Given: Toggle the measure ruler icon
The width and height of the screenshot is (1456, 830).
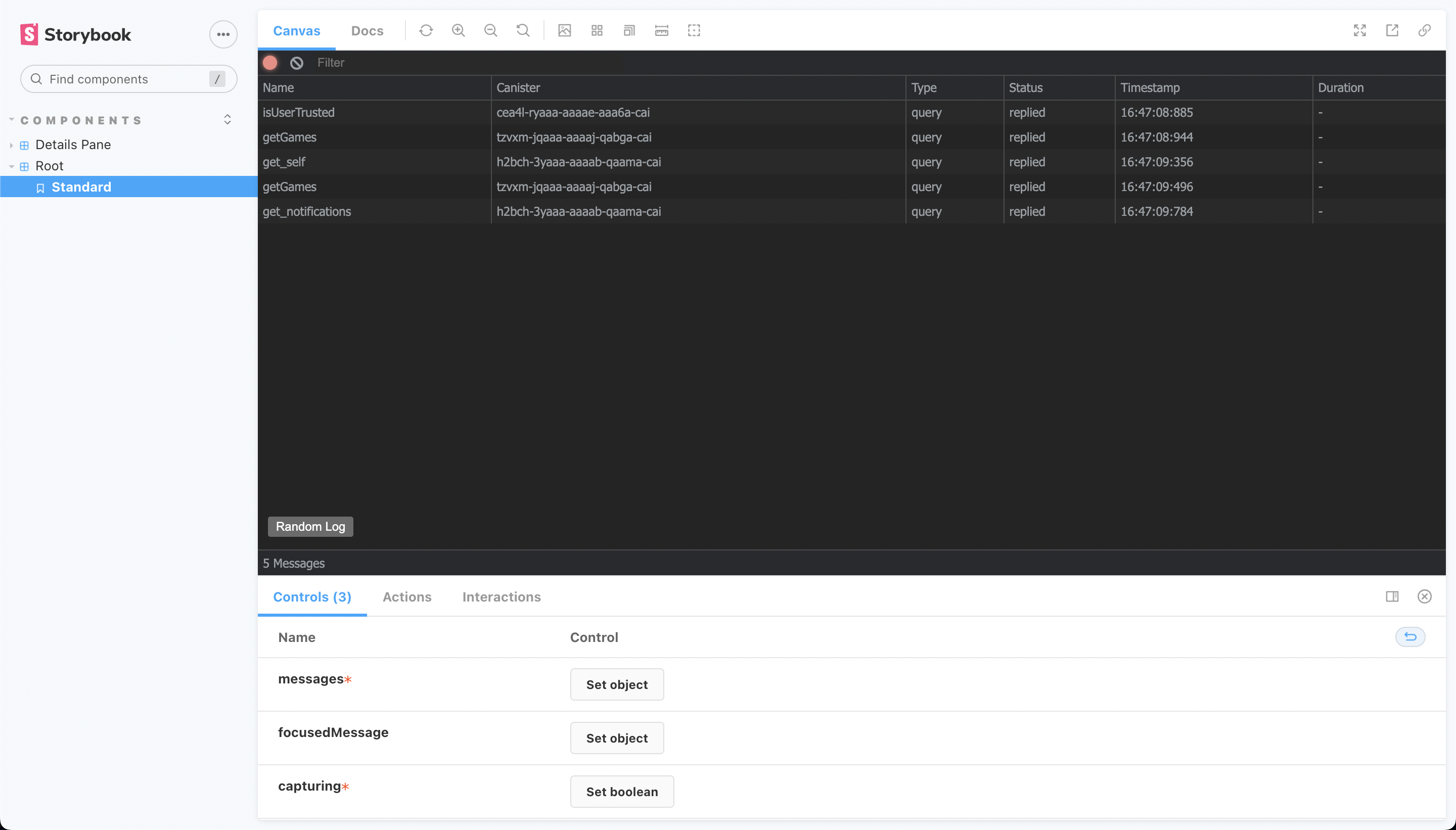Looking at the screenshot, I should tap(661, 30).
